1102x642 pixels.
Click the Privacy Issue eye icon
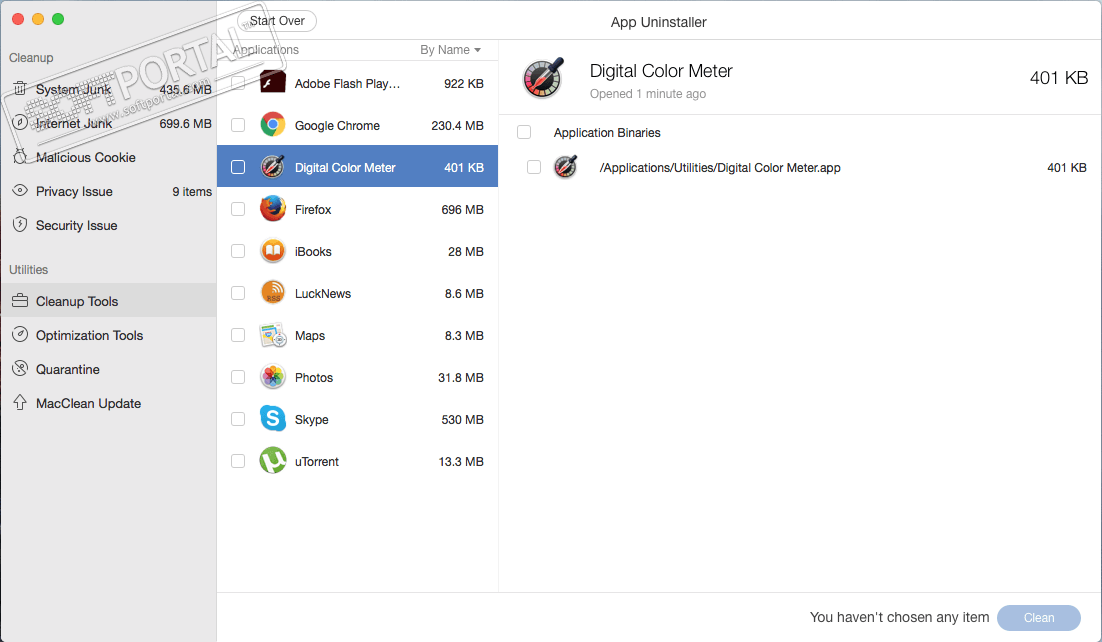point(20,191)
